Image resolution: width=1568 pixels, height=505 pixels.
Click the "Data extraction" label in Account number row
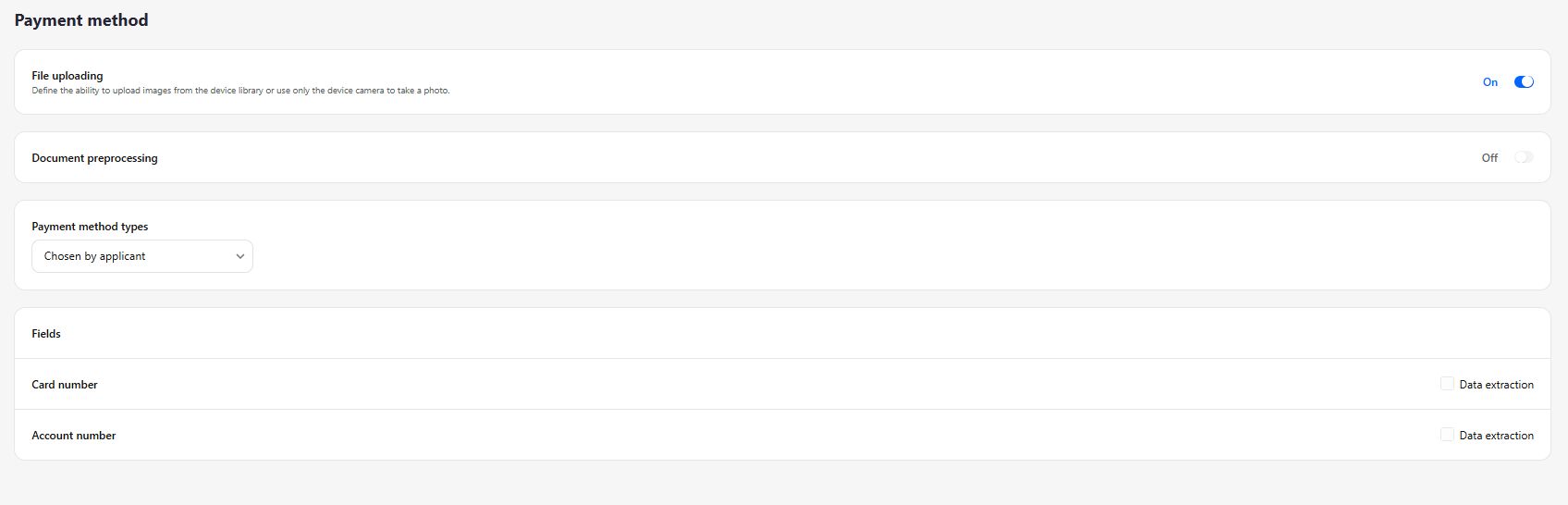pos(1496,436)
